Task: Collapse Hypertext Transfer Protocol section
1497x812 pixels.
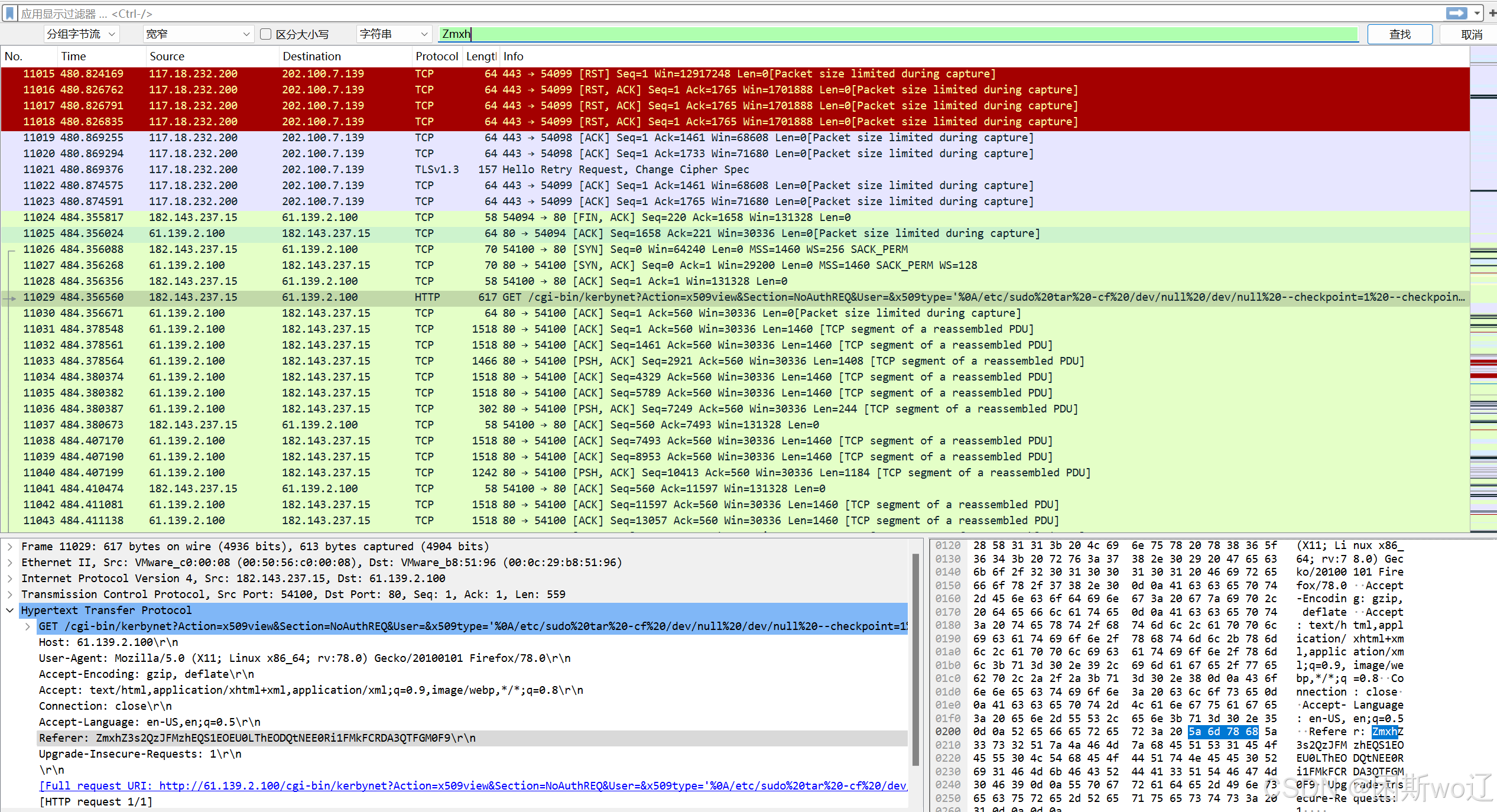Action: pos(10,610)
